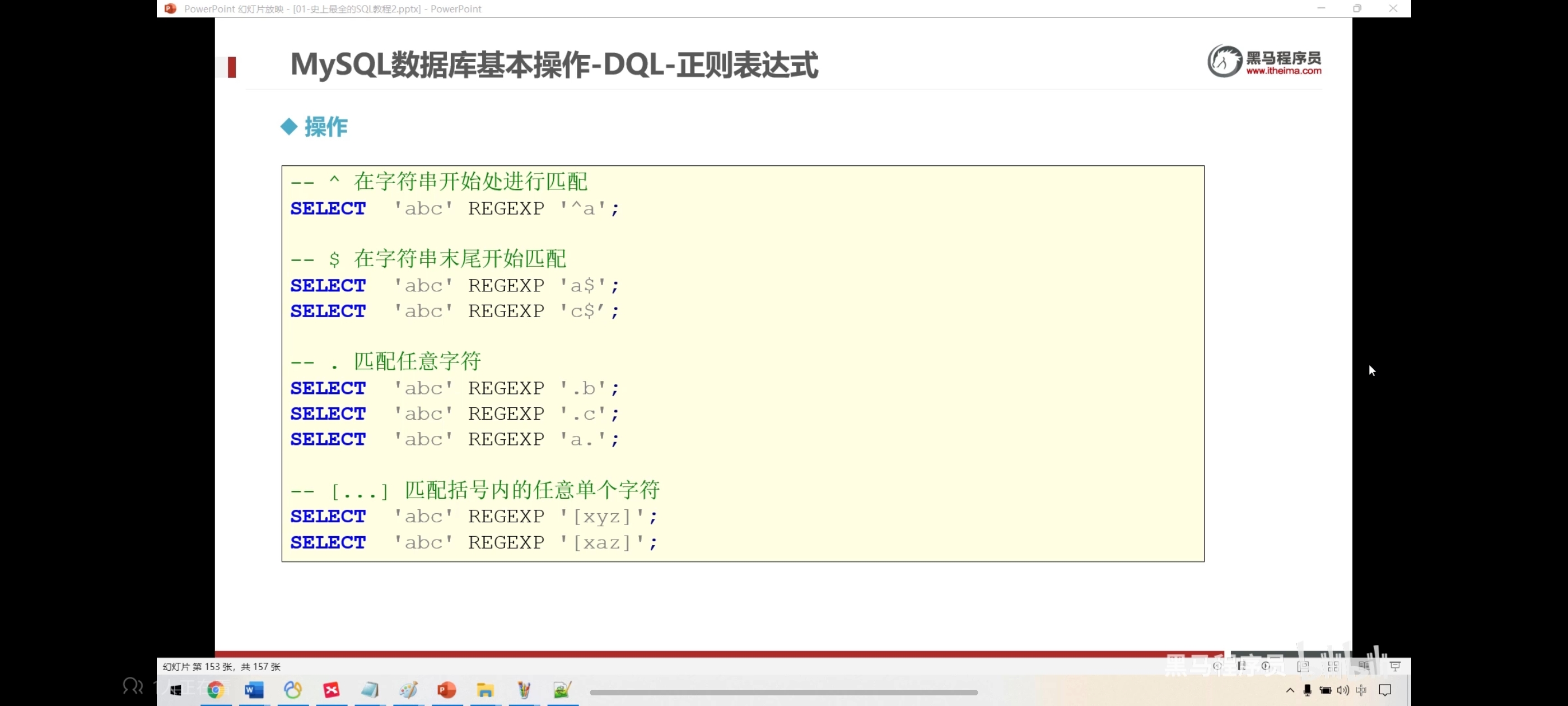Image resolution: width=1568 pixels, height=706 pixels.
Task: Click the horizontal progress bar near taskbar
Action: (783, 692)
